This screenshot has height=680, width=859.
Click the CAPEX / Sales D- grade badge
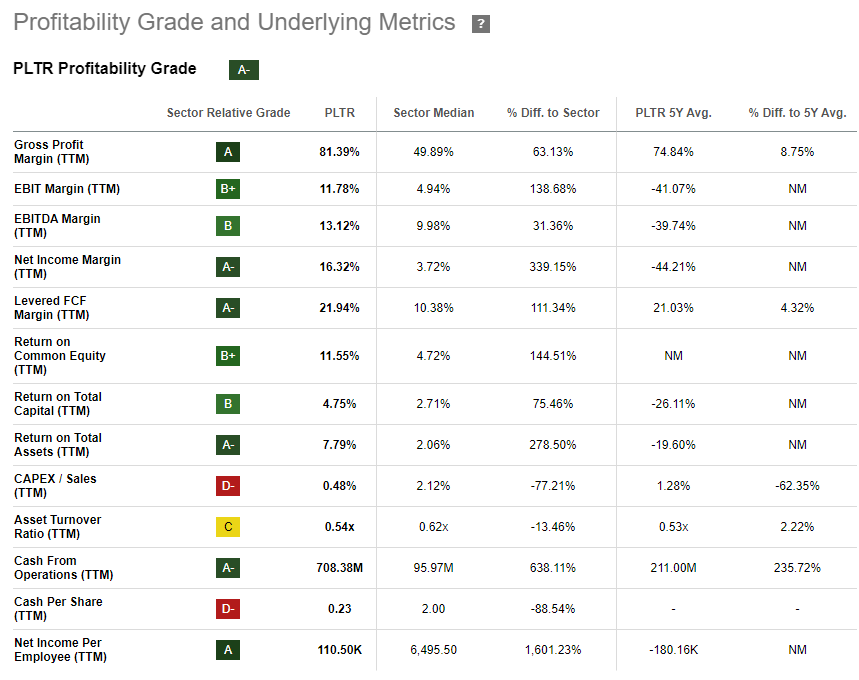(228, 486)
